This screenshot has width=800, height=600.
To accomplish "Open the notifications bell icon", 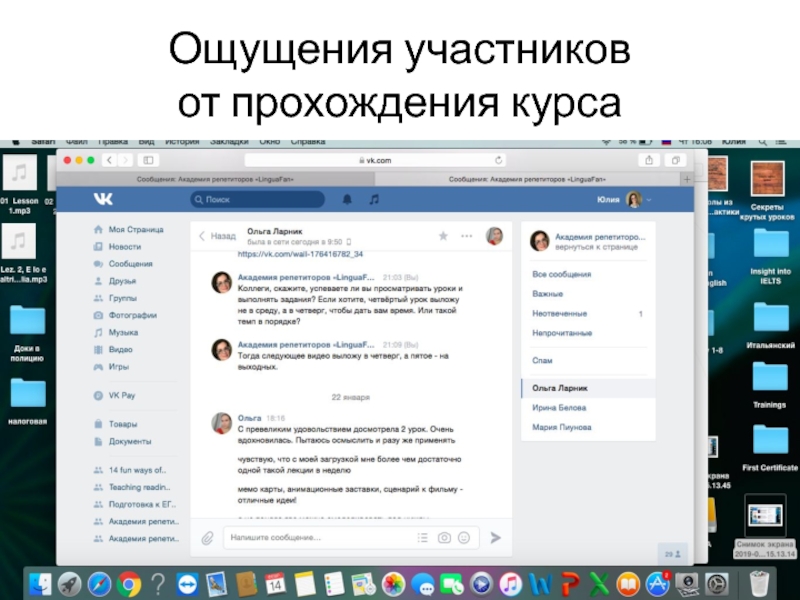I will click(x=348, y=200).
